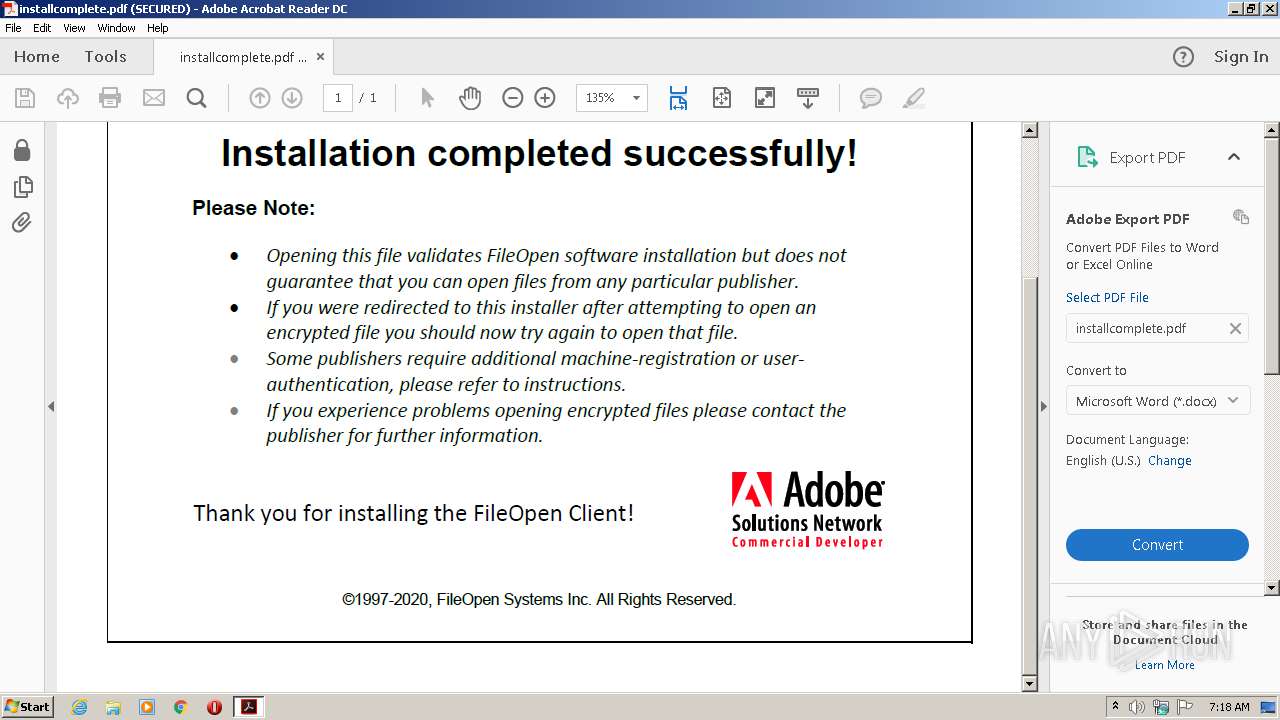Open Windows Explorer folder on taskbar

113,707
